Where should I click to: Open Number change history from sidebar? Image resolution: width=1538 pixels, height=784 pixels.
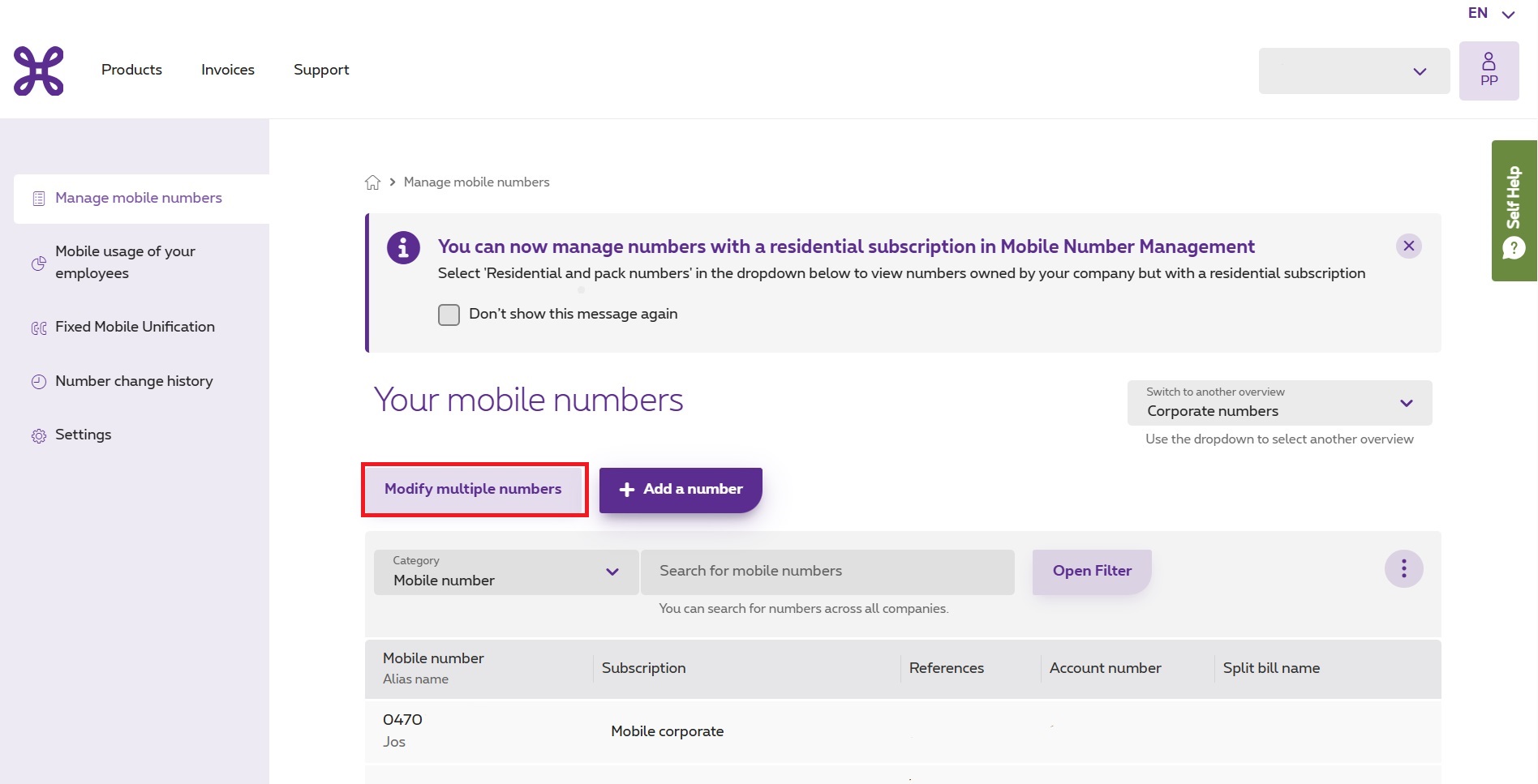[134, 381]
